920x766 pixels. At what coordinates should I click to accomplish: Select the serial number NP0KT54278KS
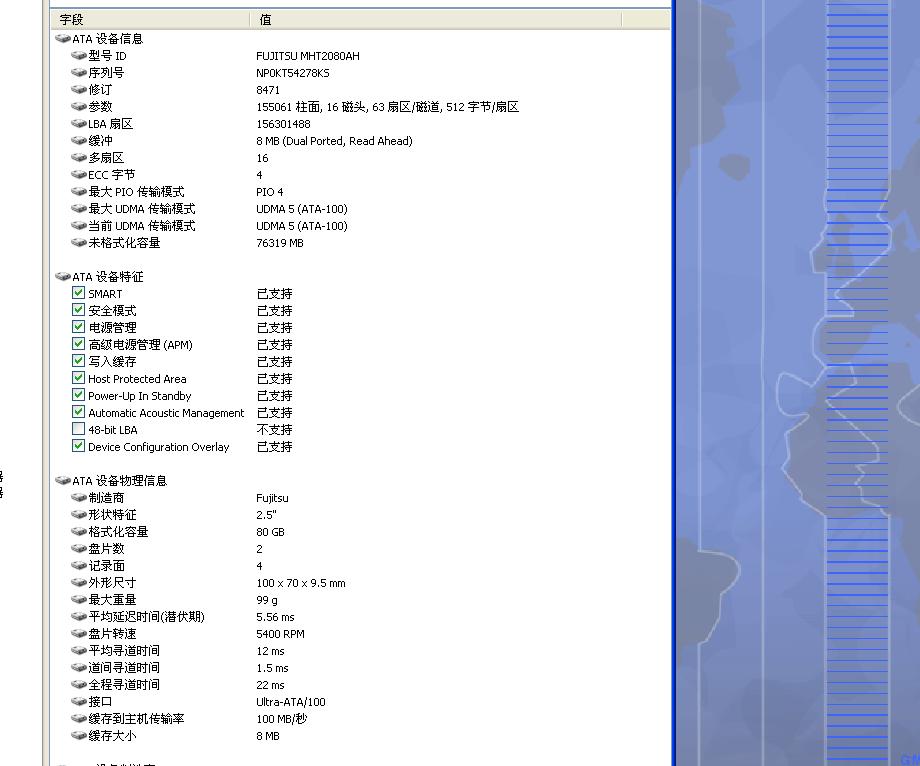pos(293,73)
